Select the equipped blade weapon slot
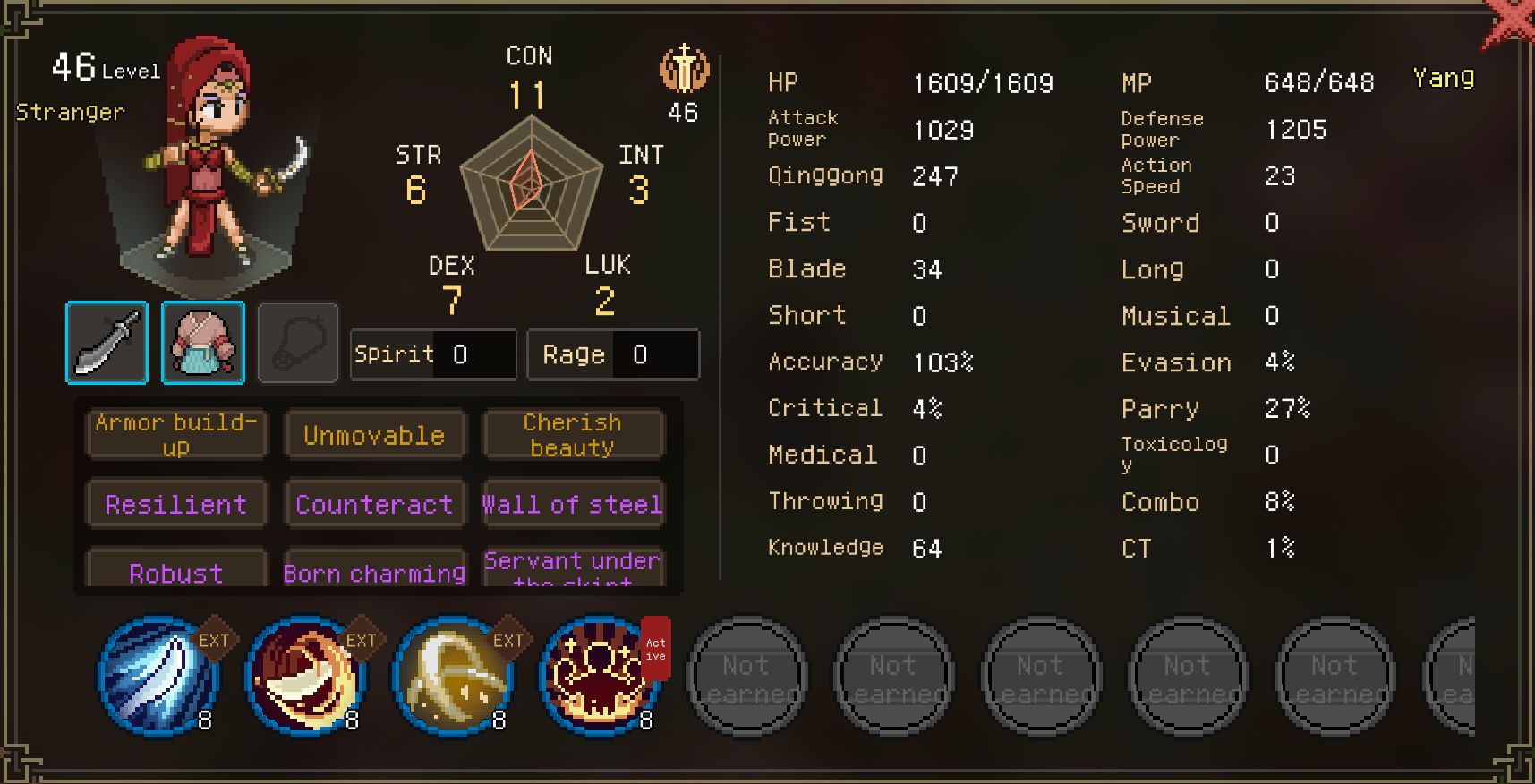Viewport: 1535px width, 784px height. click(107, 343)
